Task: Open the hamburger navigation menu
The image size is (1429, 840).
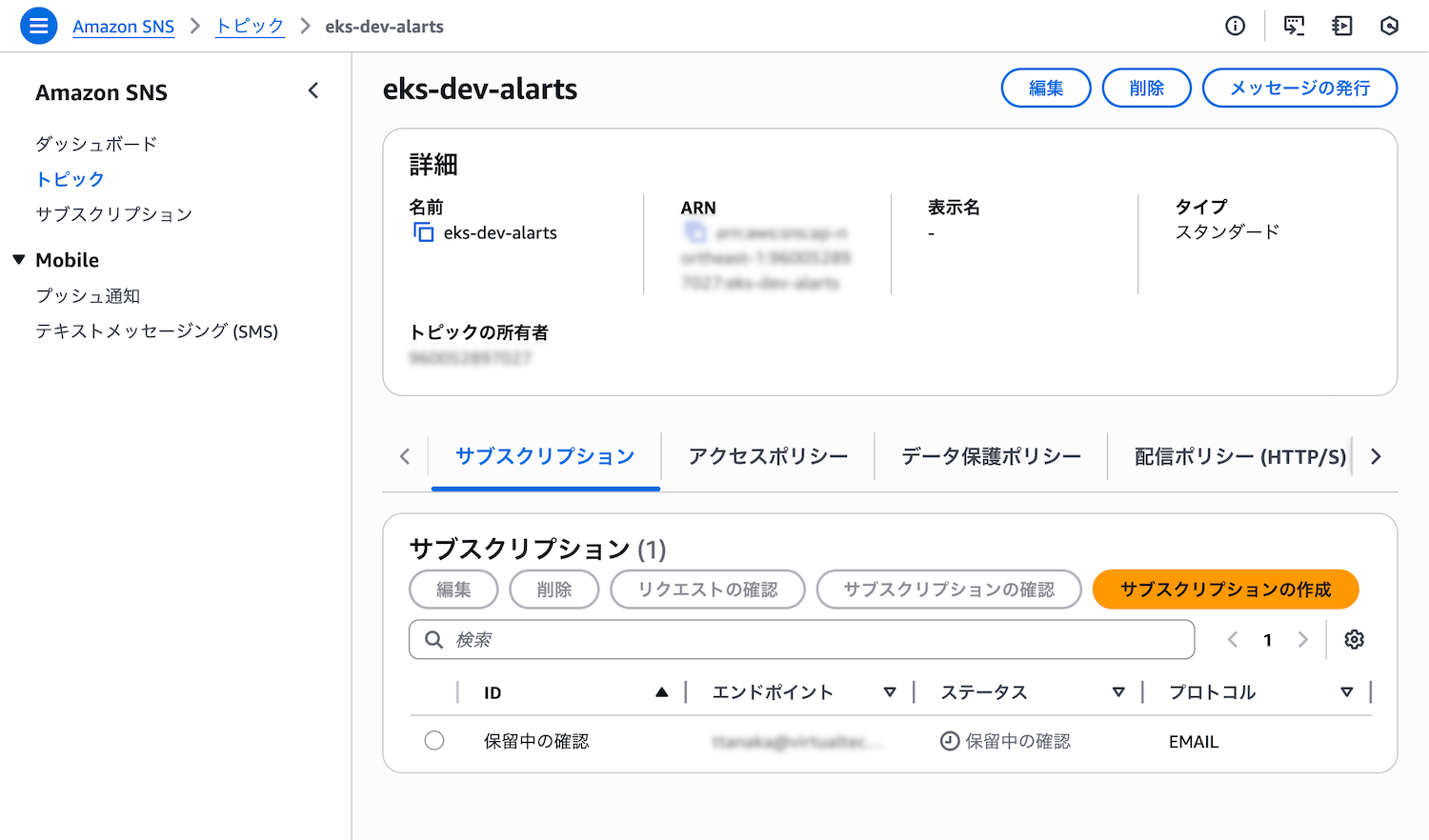Action: [39, 26]
